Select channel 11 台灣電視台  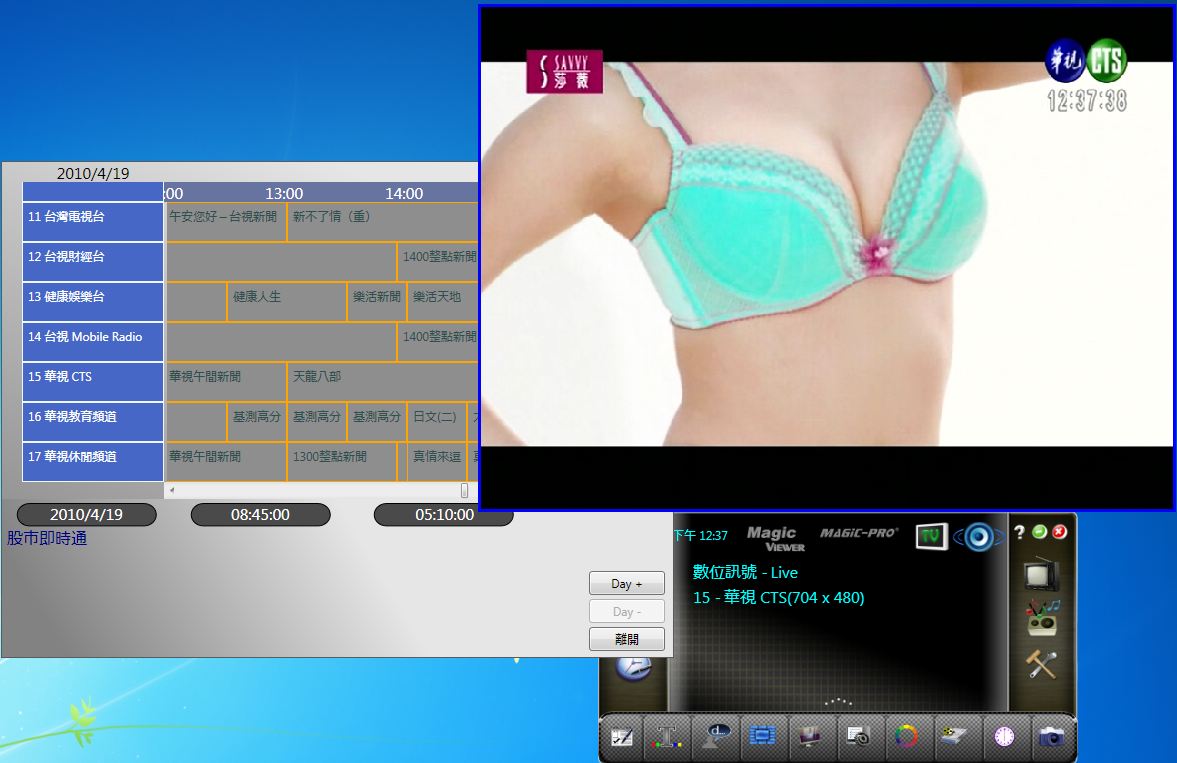[93, 222]
